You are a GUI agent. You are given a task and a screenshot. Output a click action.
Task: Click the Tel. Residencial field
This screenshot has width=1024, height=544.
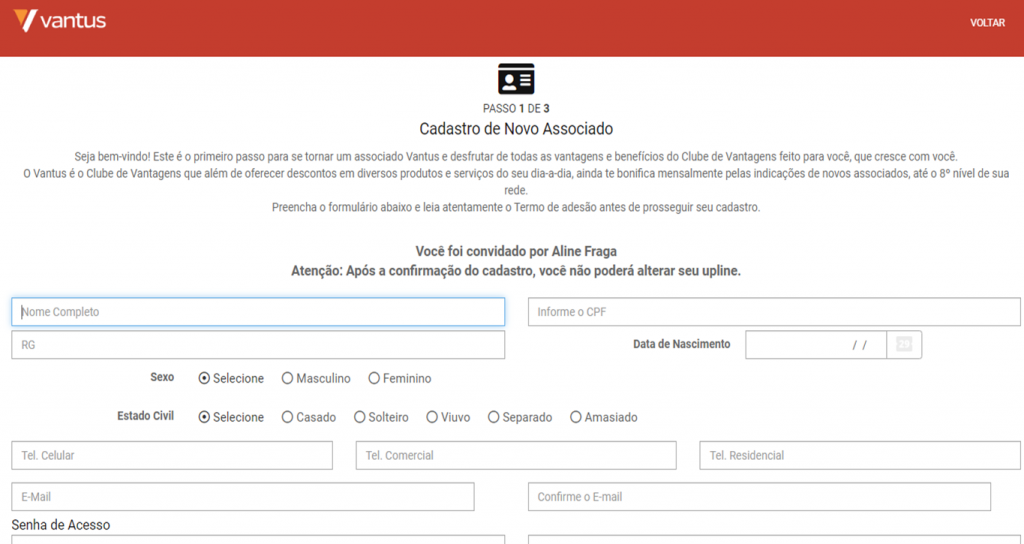(860, 455)
